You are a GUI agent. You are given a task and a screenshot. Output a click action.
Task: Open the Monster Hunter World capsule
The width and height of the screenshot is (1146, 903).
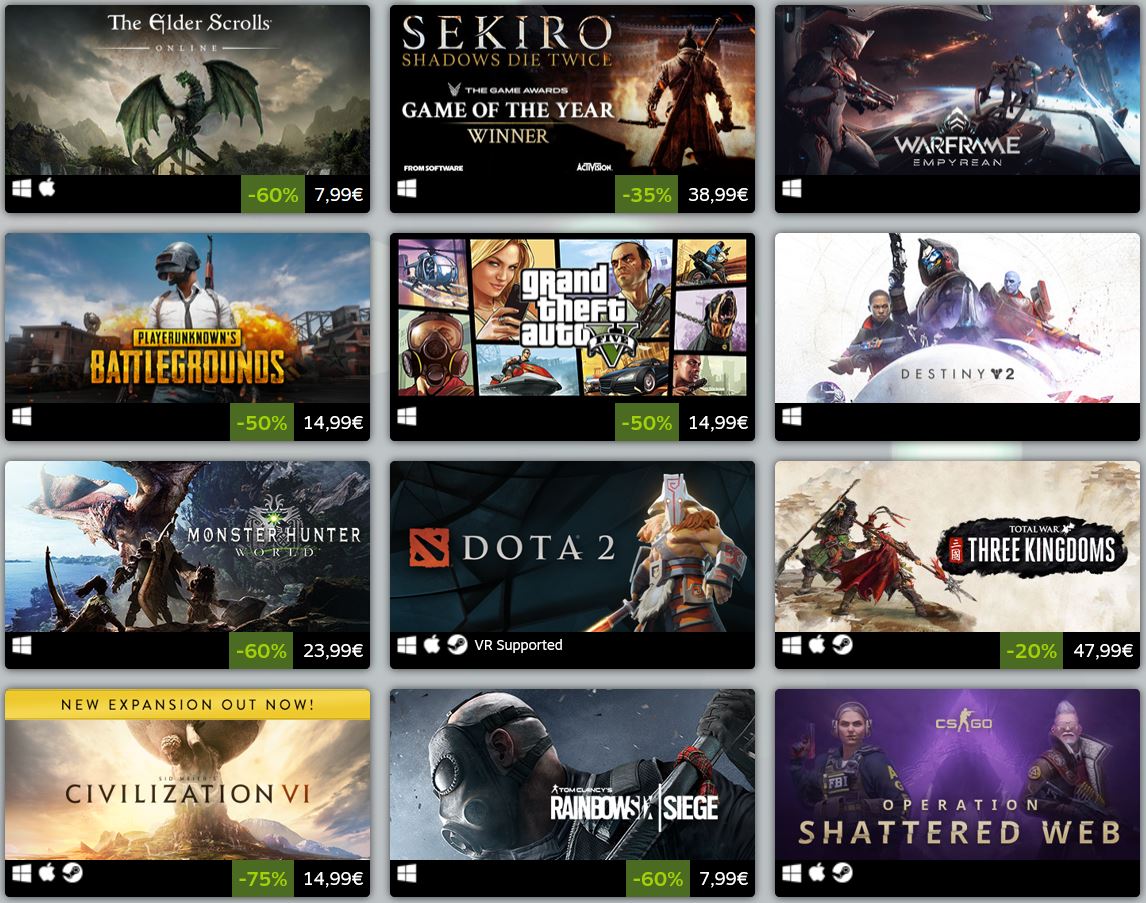click(187, 546)
